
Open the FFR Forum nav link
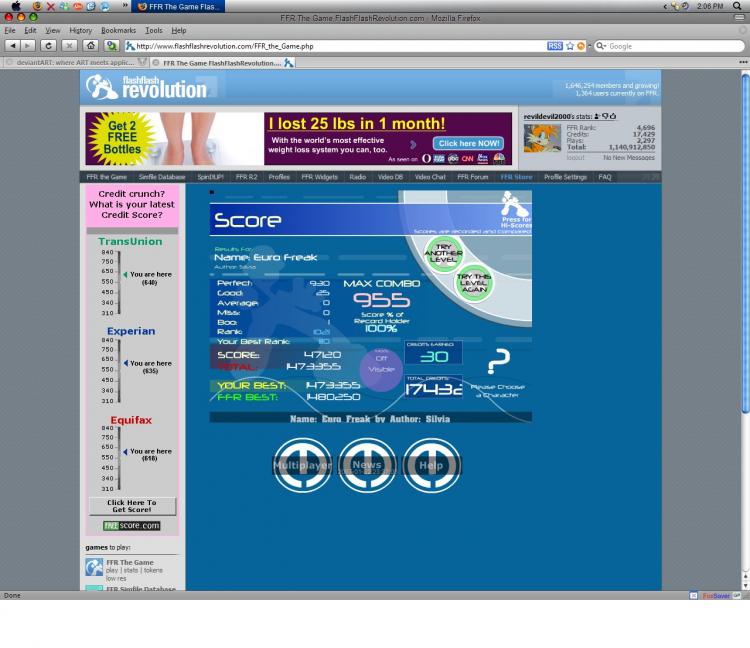pyautogui.click(x=473, y=177)
